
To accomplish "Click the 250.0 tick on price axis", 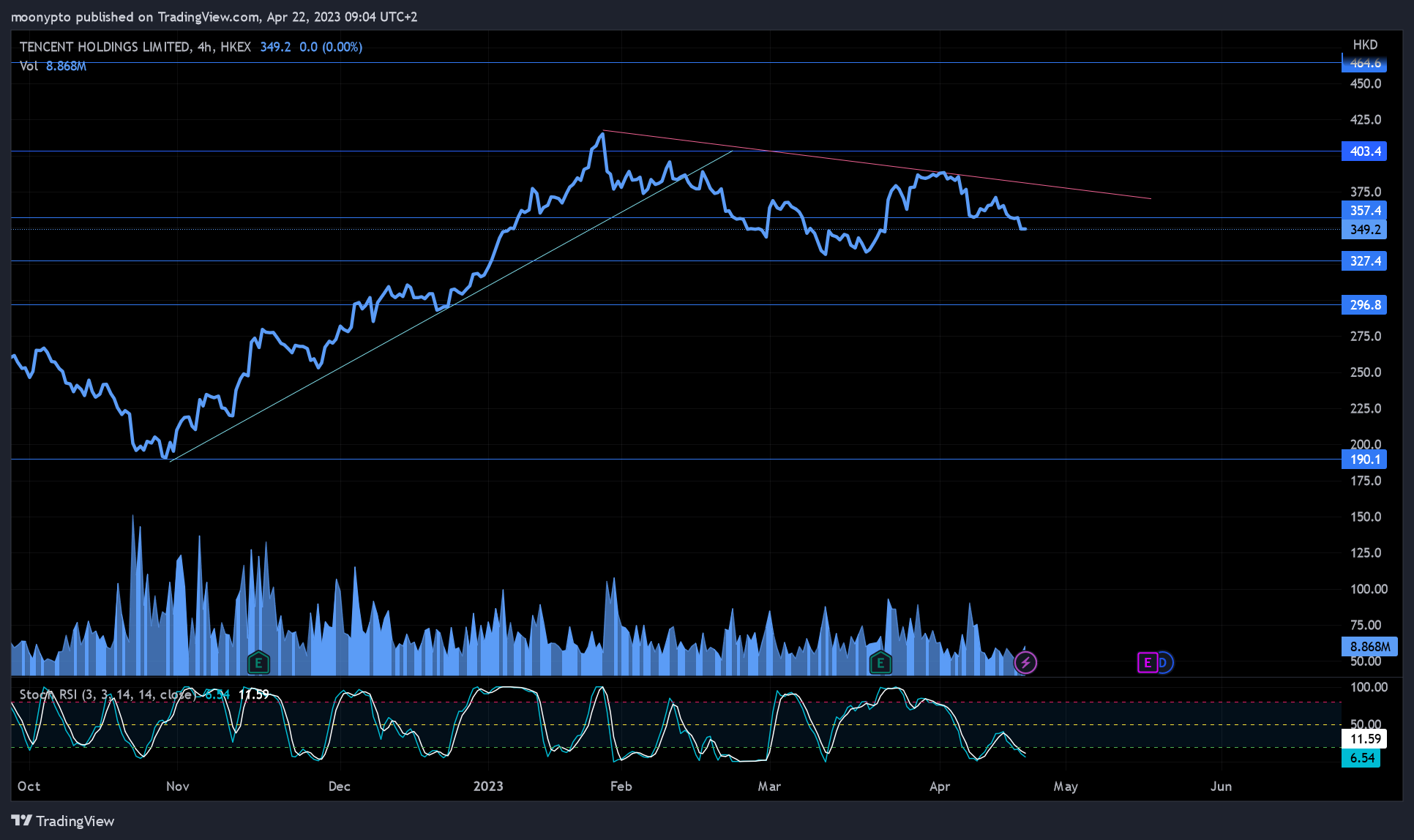I will 1366,372.
